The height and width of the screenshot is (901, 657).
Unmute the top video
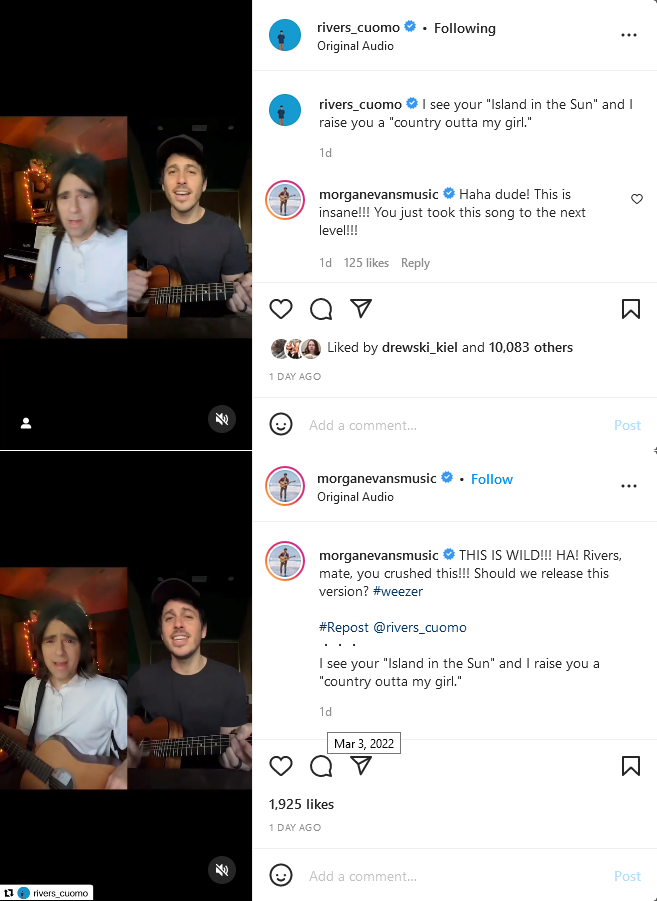pyautogui.click(x=222, y=419)
